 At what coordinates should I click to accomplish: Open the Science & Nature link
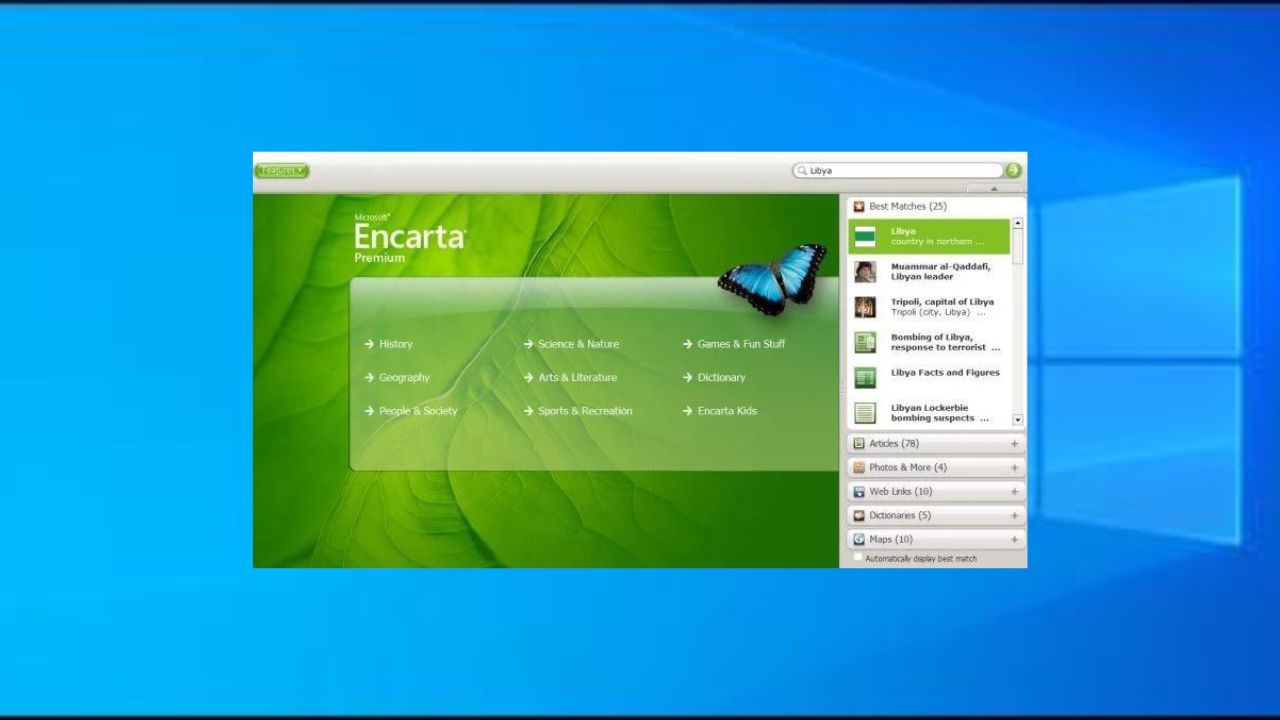point(571,344)
